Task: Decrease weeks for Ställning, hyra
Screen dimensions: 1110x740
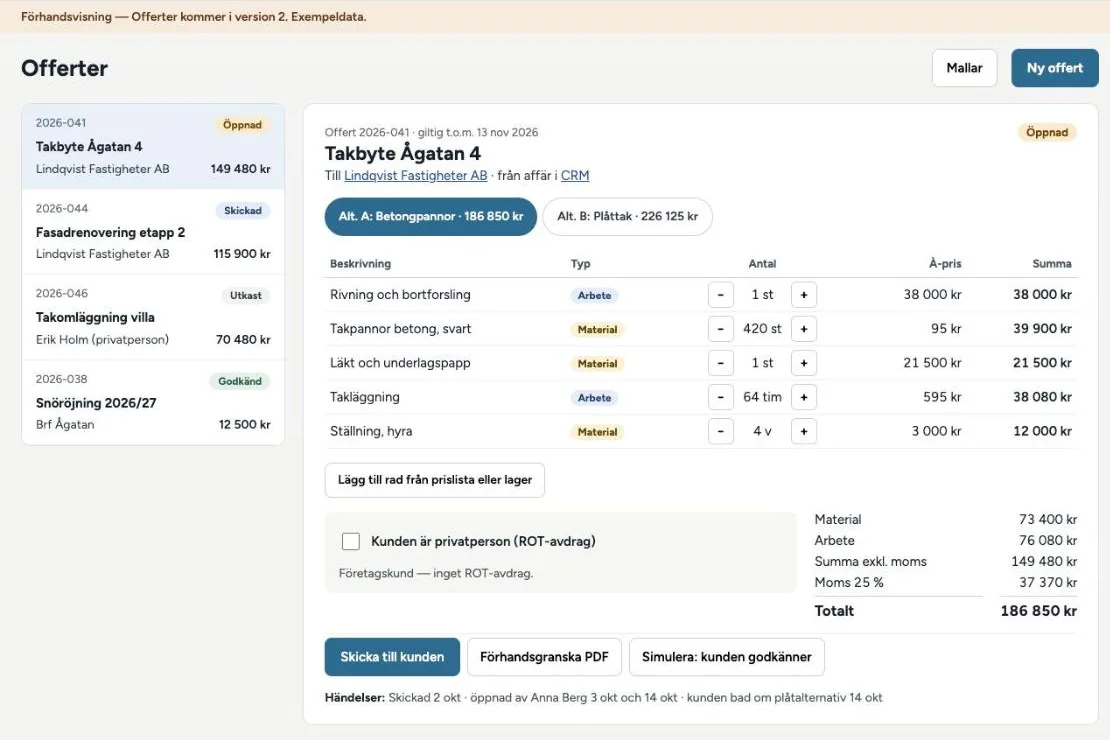Action: (721, 431)
